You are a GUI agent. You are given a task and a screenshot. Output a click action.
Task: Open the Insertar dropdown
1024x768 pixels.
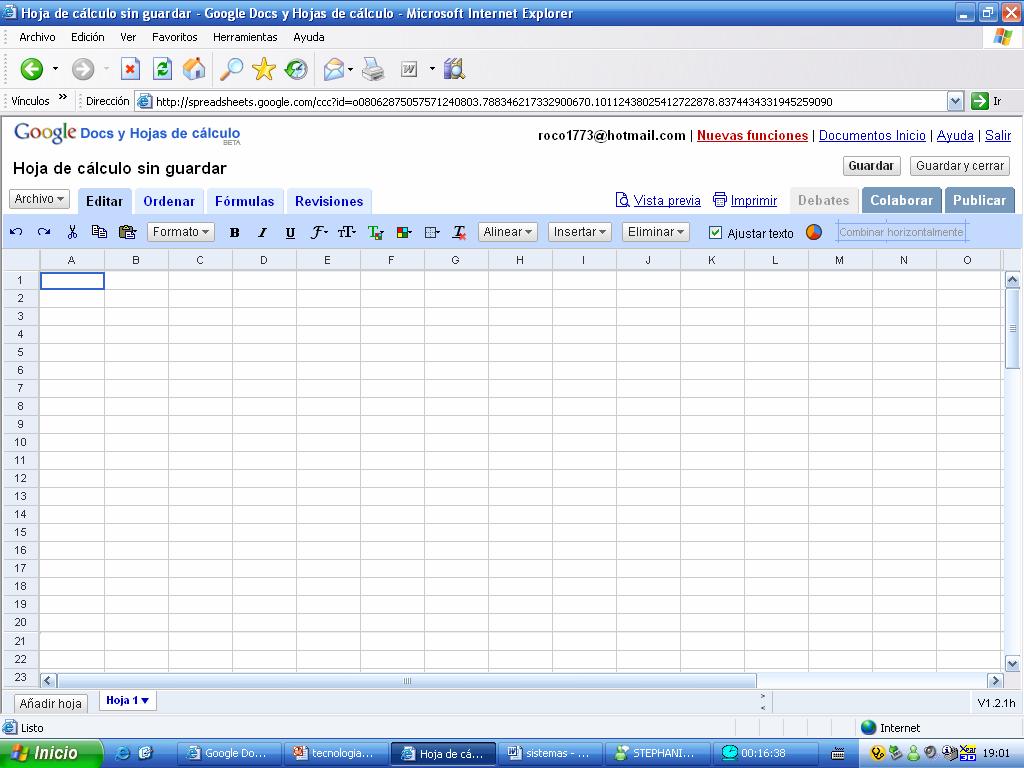click(580, 232)
